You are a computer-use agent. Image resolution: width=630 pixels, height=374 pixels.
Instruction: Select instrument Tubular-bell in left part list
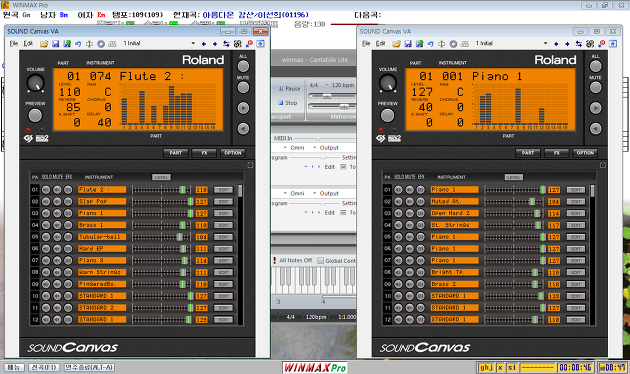(x=102, y=237)
